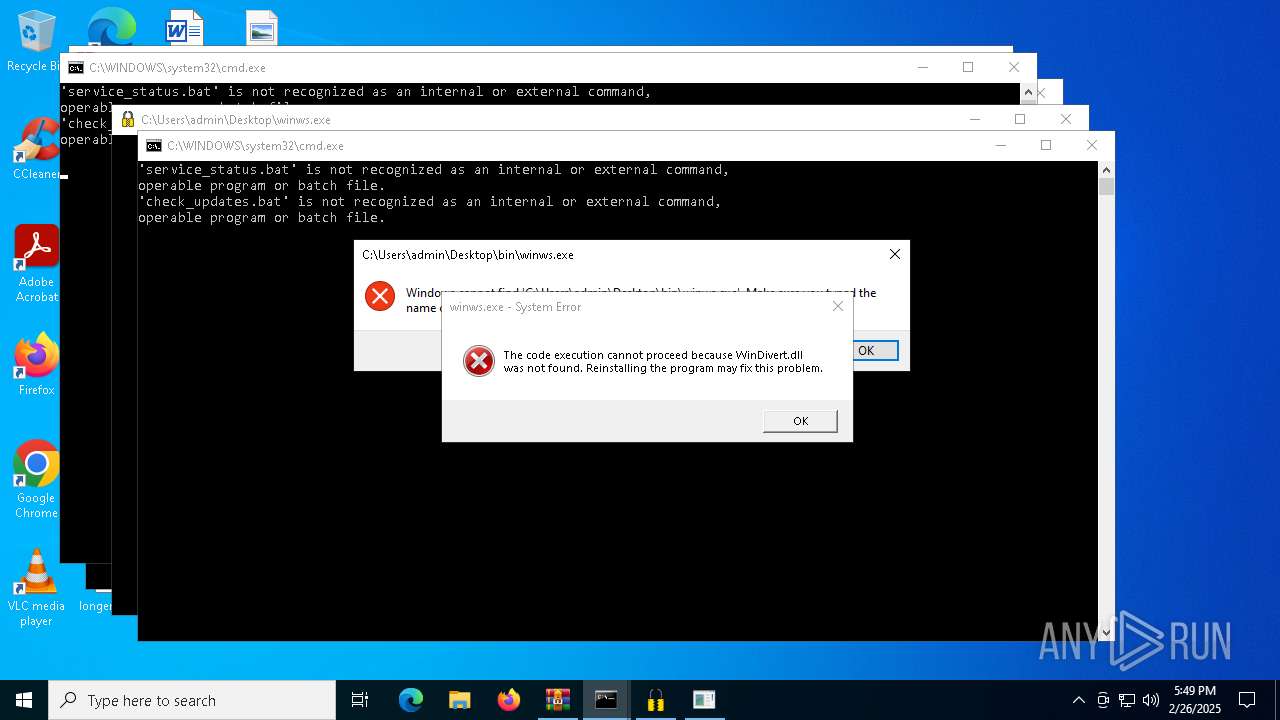Minimize the front cmd.exe window
Image resolution: width=1280 pixels, height=720 pixels.
tap(1000, 145)
